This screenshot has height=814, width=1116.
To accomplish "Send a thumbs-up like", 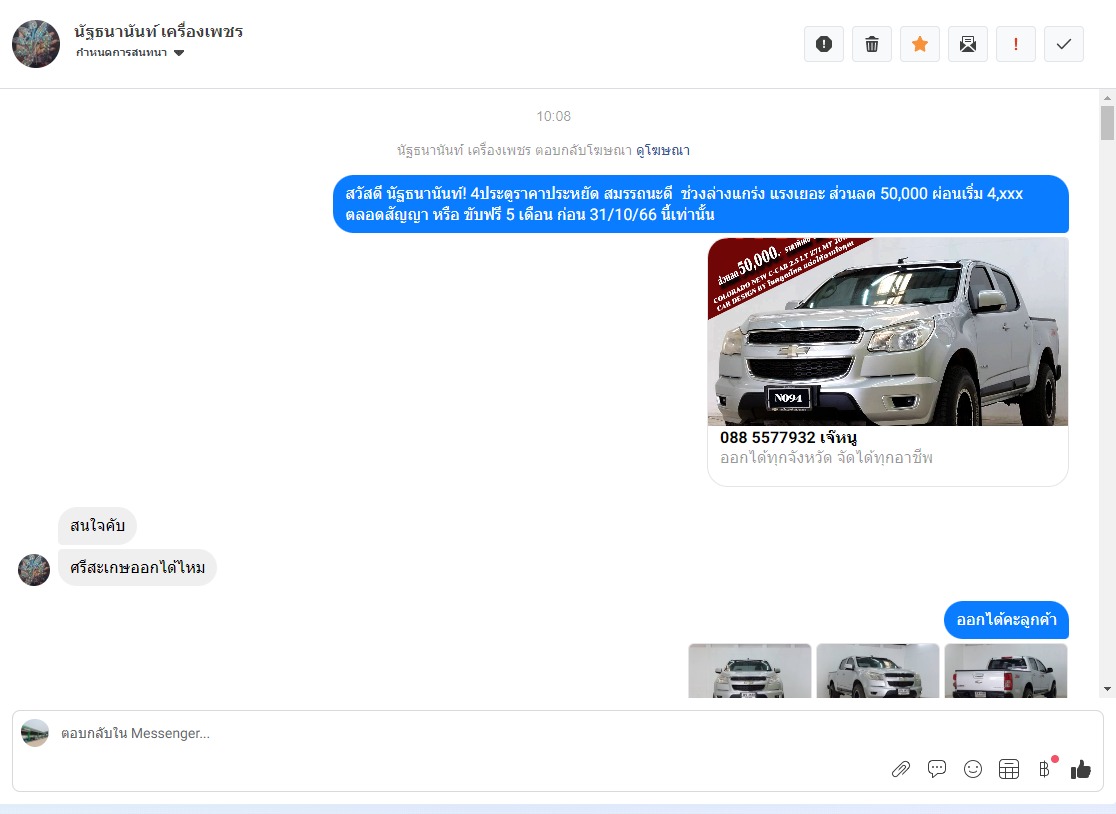I will point(1080,769).
